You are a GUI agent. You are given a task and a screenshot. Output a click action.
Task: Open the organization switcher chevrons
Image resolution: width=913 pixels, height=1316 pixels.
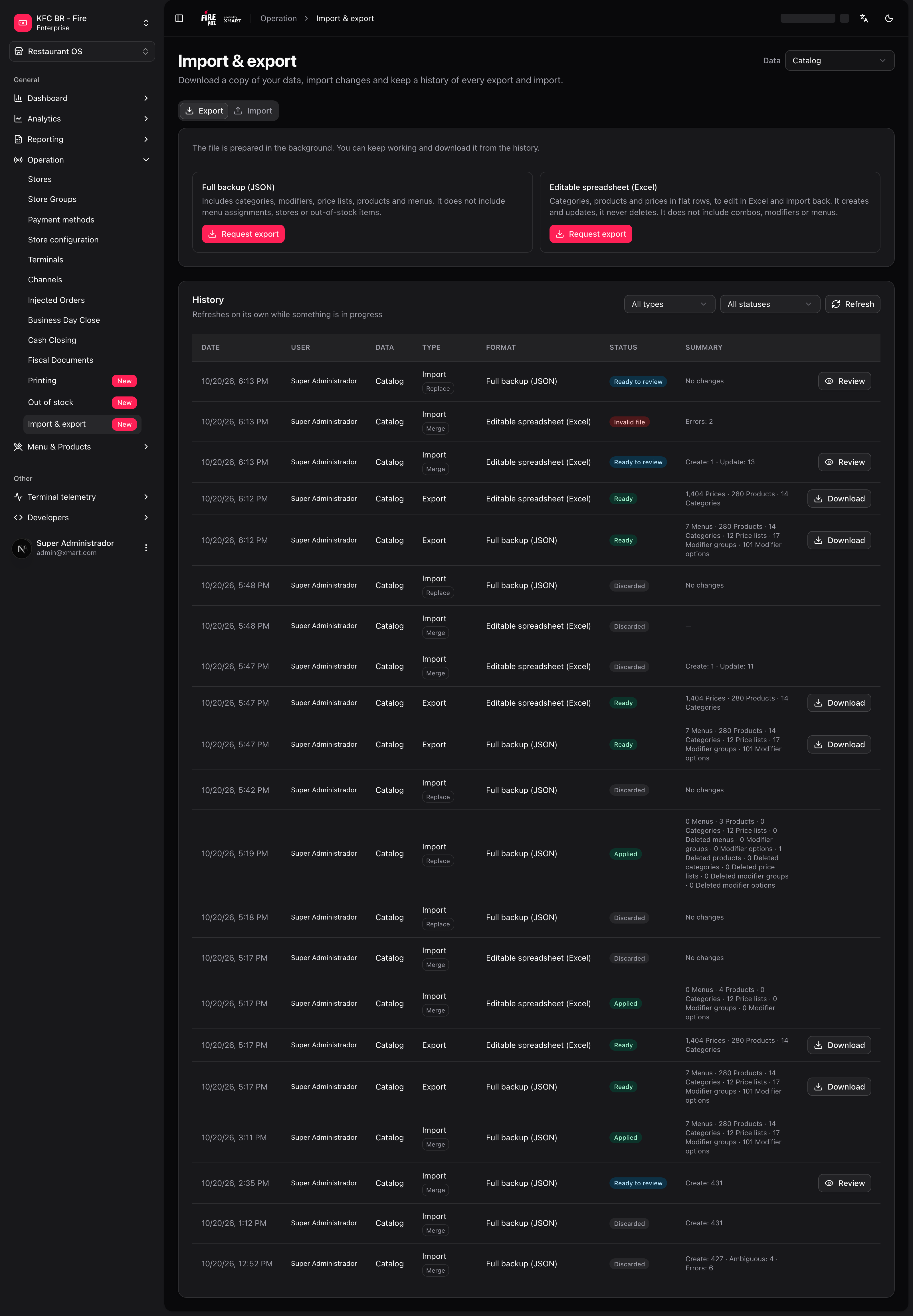pos(146,23)
